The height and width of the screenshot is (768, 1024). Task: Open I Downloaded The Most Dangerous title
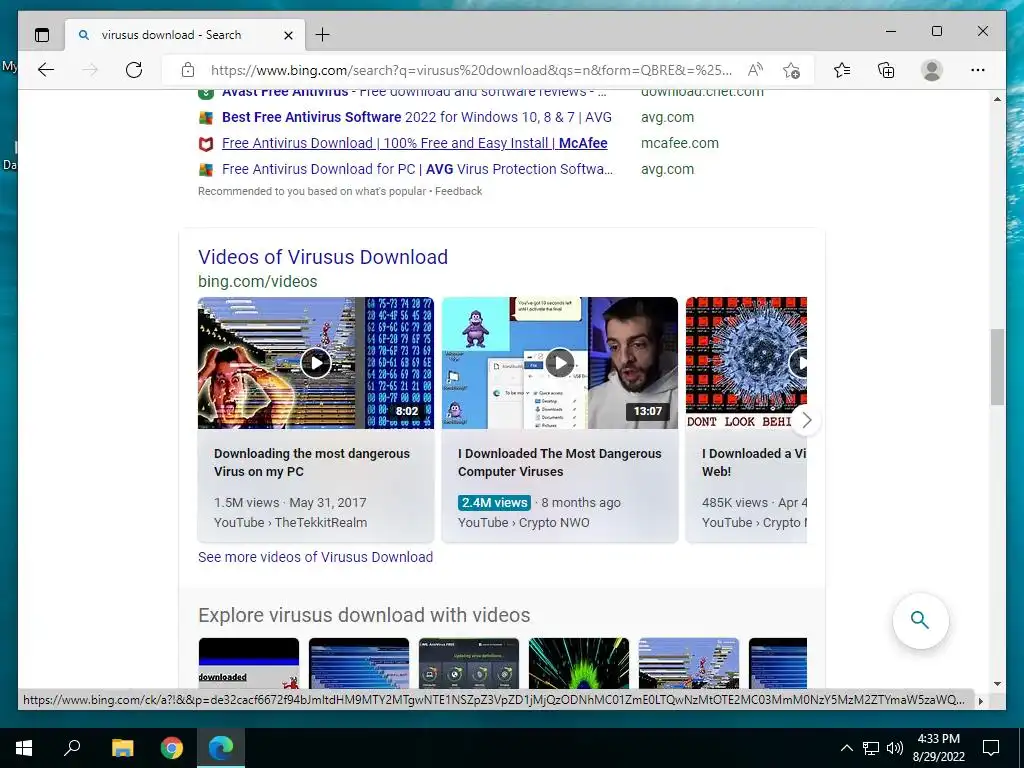coord(560,462)
